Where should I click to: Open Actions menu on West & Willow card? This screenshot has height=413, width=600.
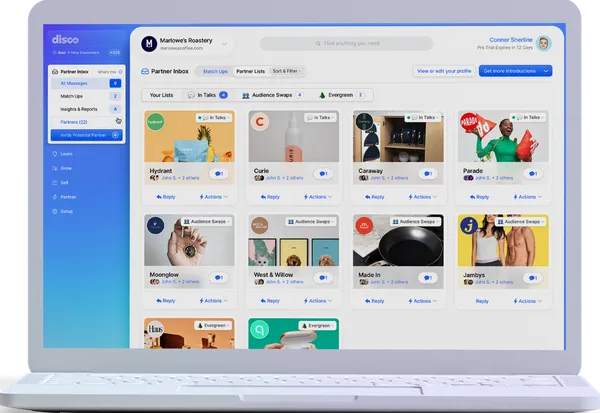(318, 301)
